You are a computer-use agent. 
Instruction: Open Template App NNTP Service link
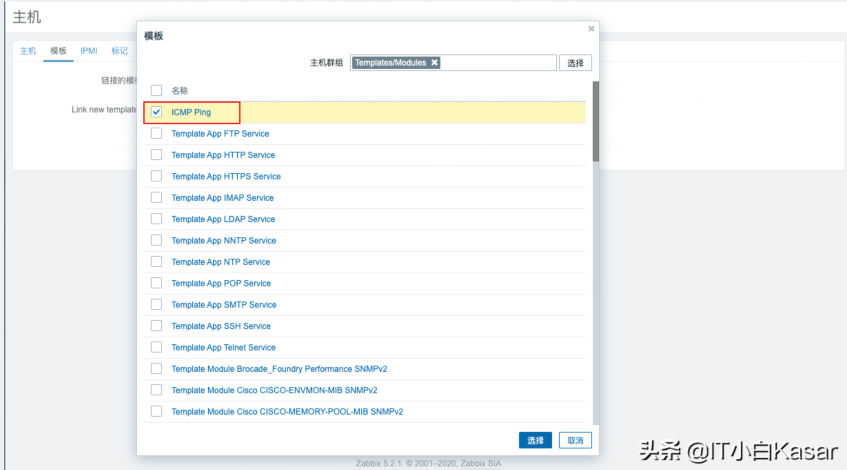click(224, 240)
